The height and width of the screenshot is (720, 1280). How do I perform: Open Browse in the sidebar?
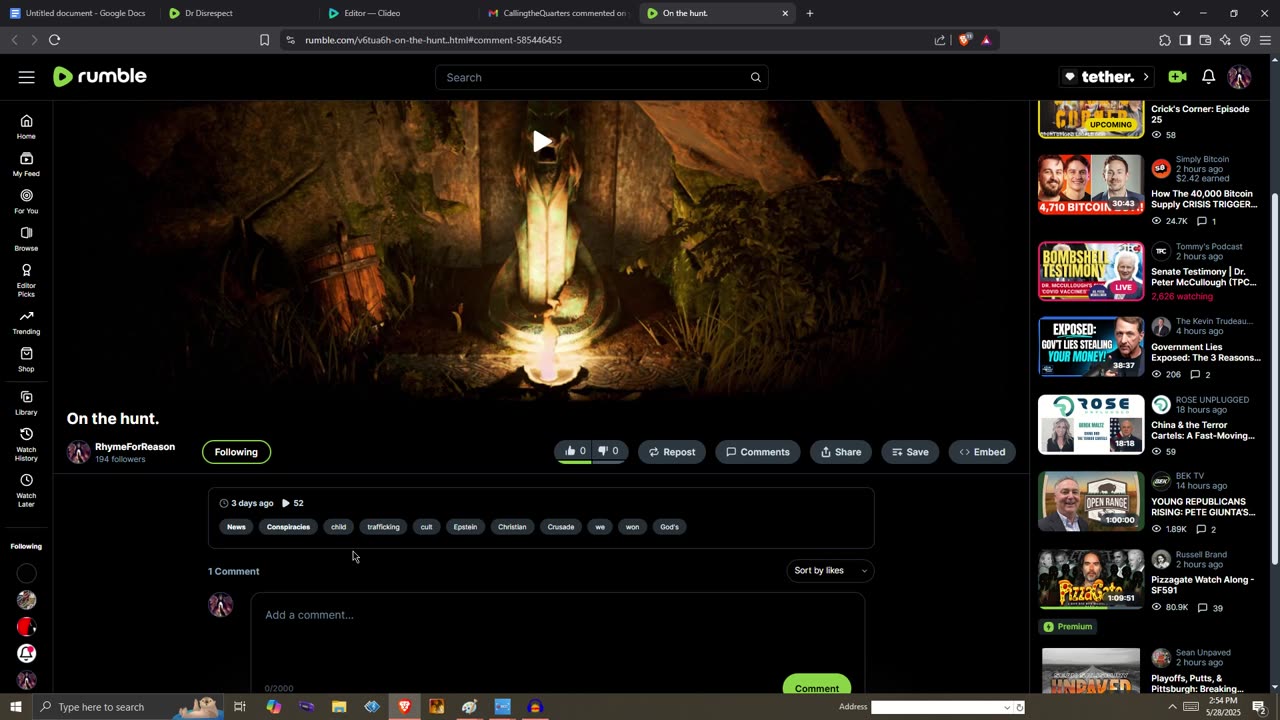26,239
